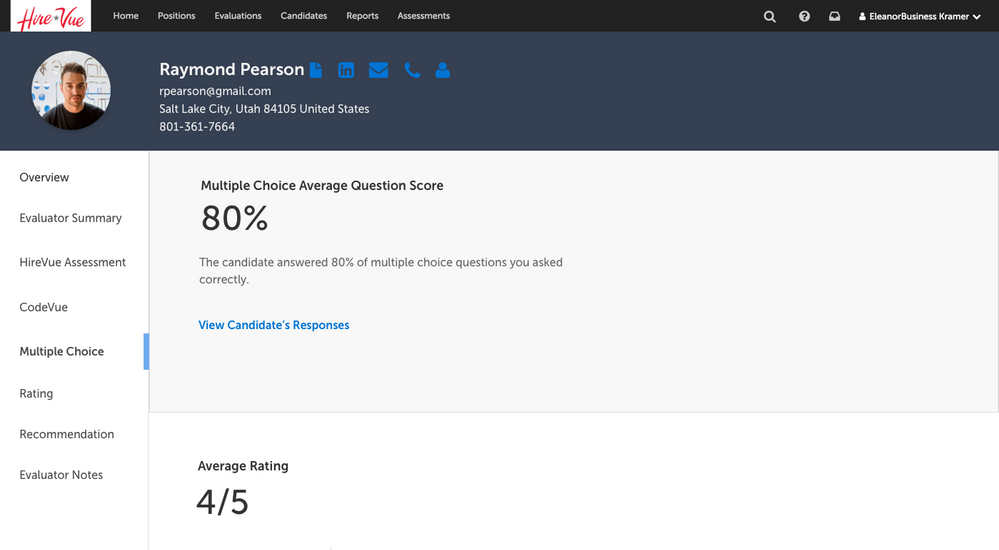
Task: Jump to Recommendation section in sidebar
Action: (x=67, y=434)
